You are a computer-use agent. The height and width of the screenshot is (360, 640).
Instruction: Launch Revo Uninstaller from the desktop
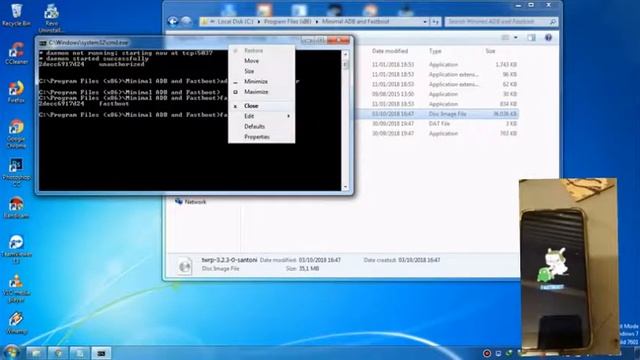click(x=51, y=18)
